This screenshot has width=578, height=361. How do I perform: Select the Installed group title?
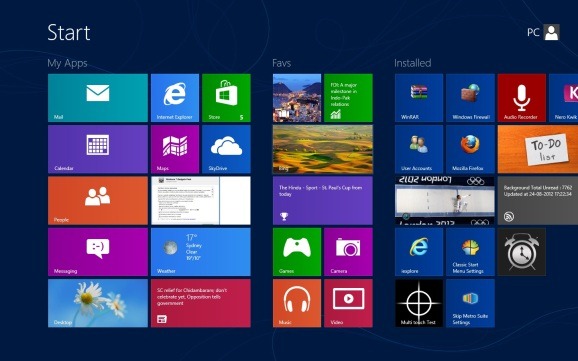click(x=412, y=63)
